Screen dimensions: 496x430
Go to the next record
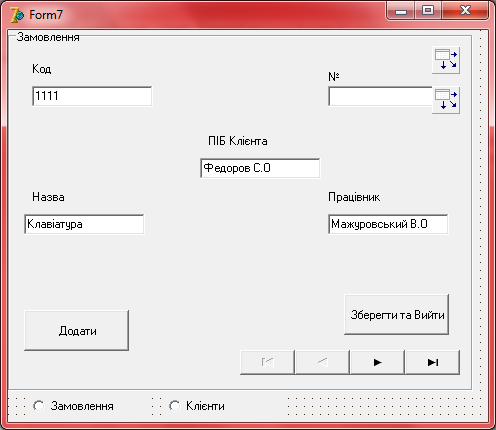click(377, 362)
